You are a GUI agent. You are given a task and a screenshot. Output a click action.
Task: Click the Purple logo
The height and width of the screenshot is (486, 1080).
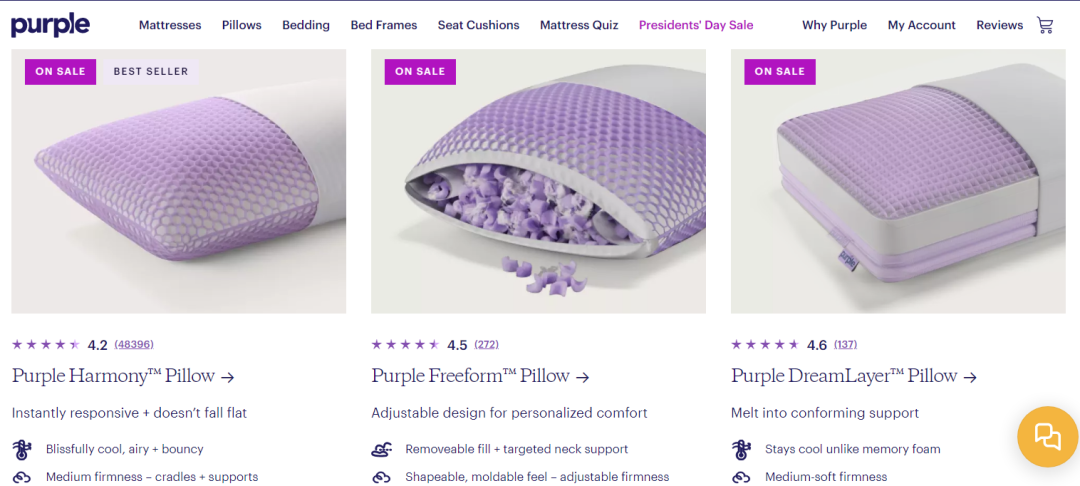tap(50, 25)
